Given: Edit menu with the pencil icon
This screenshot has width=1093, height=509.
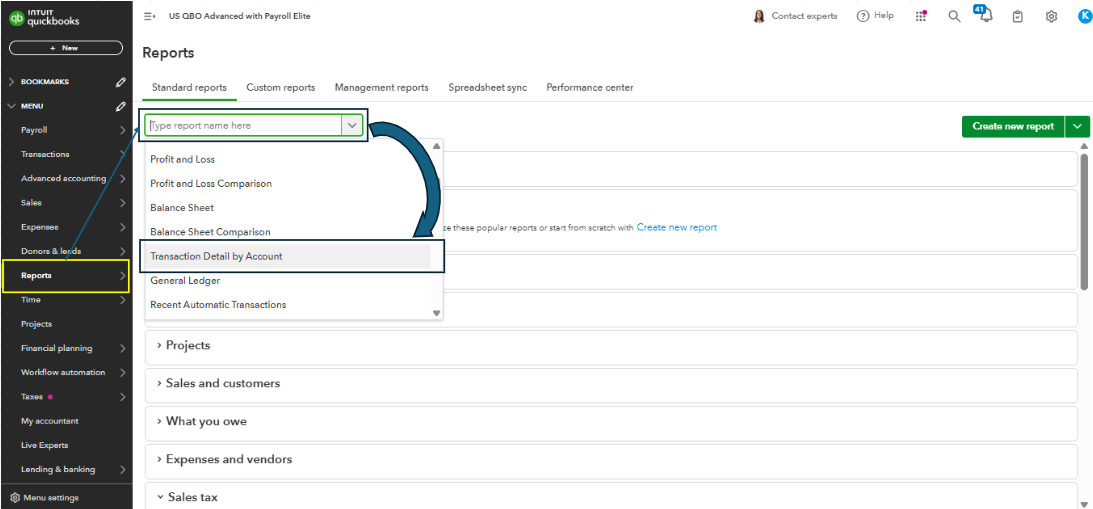Looking at the screenshot, I should pos(121,107).
